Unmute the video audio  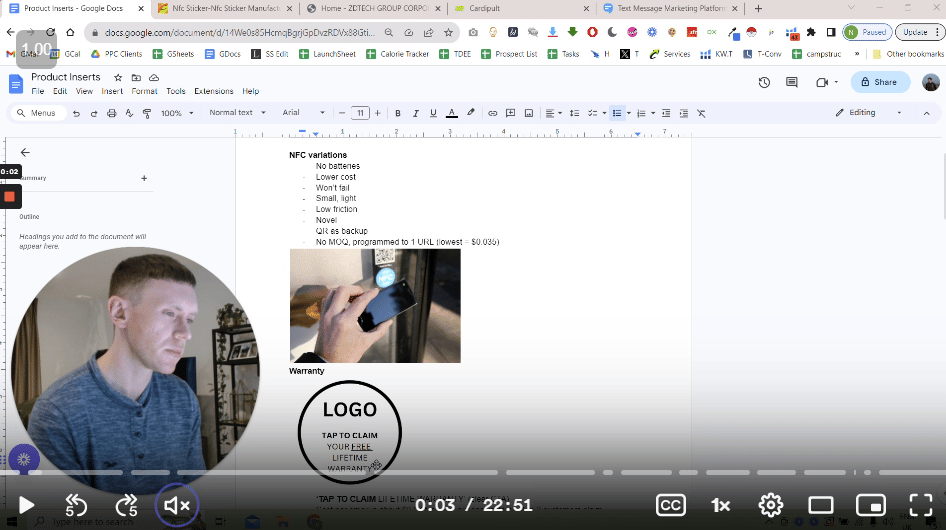click(177, 505)
